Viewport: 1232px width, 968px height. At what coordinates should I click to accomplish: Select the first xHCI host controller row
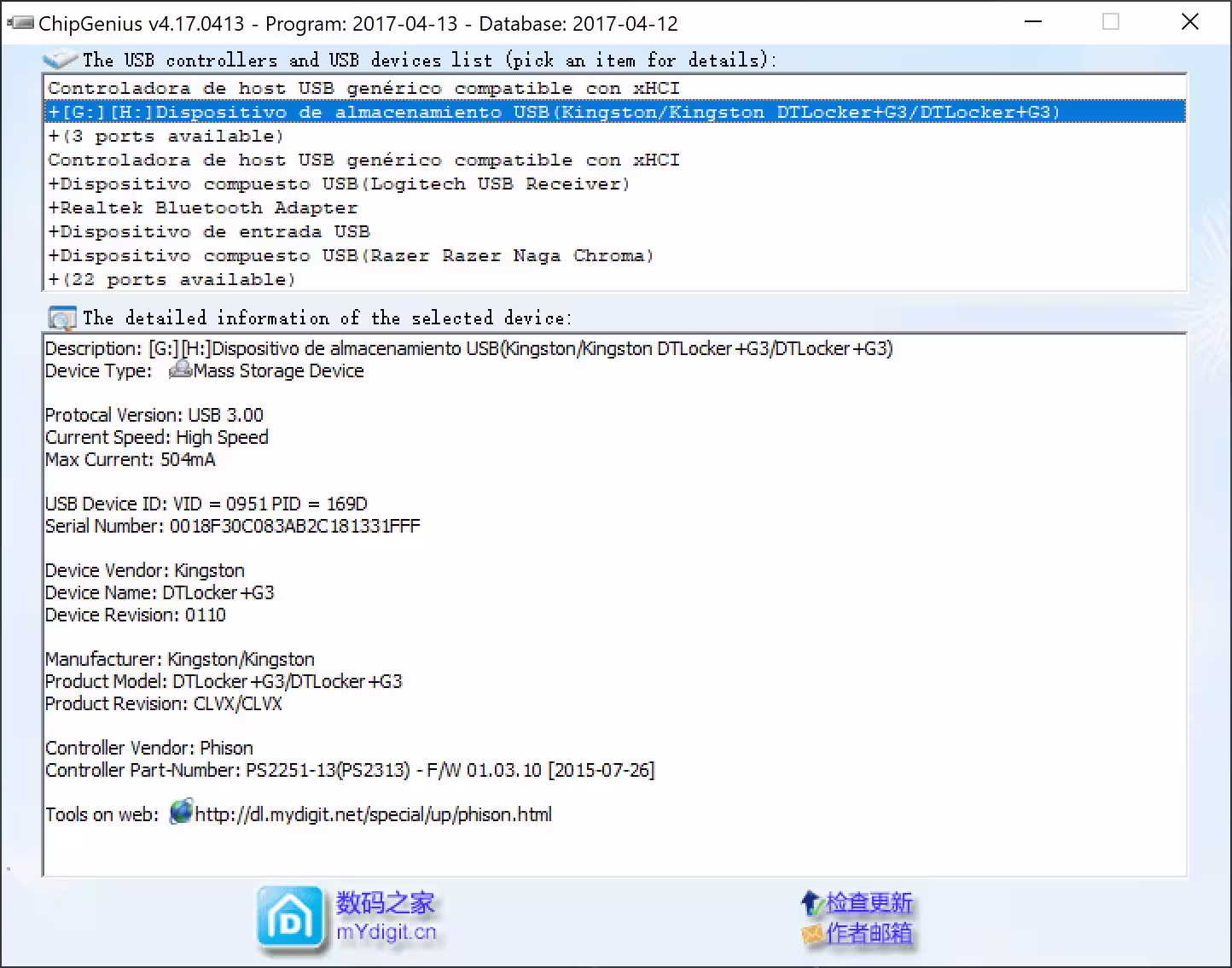614,88
